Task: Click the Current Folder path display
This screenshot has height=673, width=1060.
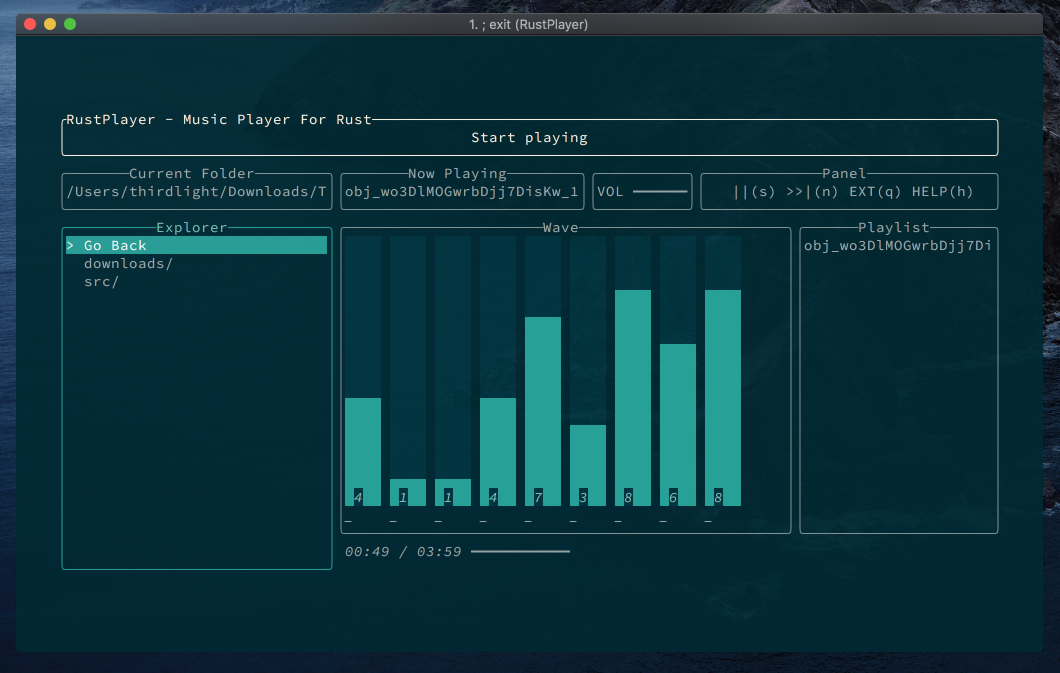Action: (196, 191)
